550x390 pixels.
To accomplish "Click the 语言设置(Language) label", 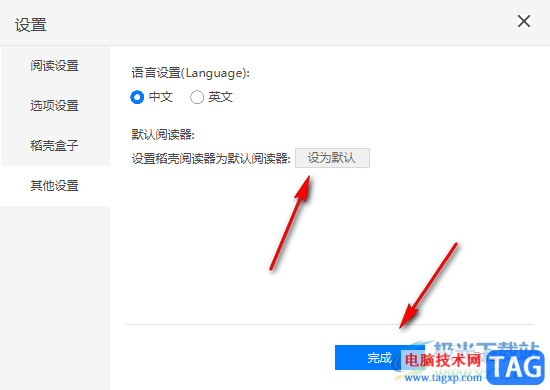I will 190,73.
